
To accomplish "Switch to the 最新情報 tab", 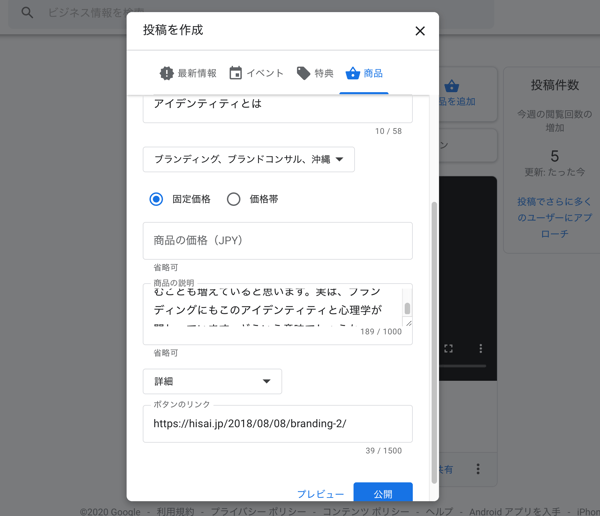I will 188,73.
